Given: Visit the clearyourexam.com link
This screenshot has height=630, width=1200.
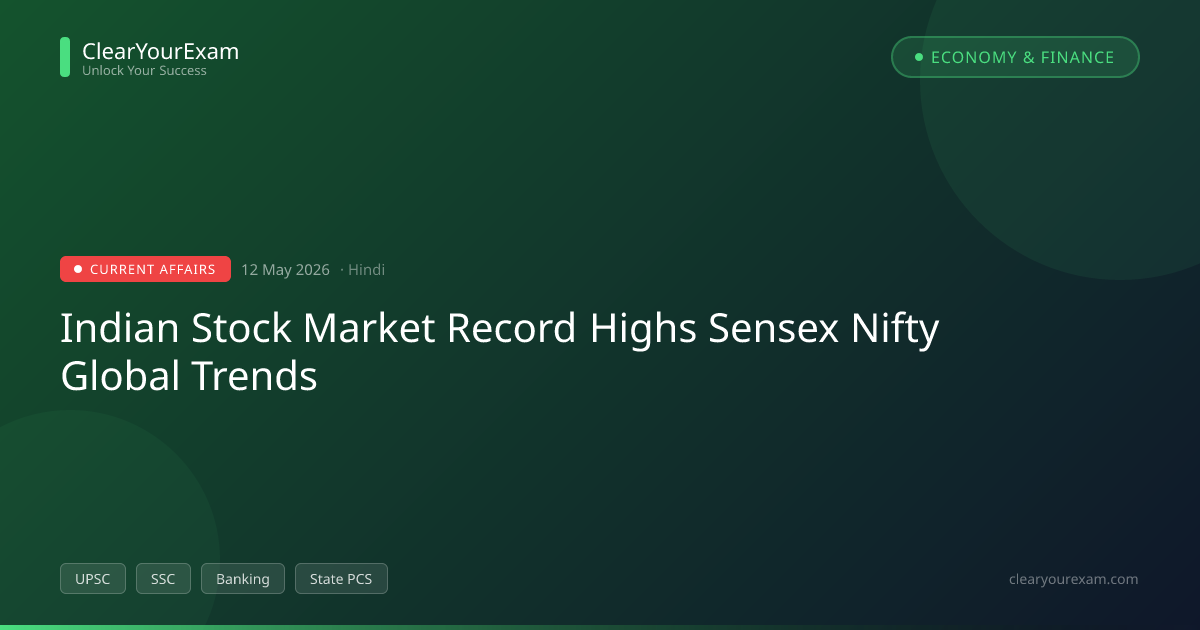Looking at the screenshot, I should [1074, 579].
